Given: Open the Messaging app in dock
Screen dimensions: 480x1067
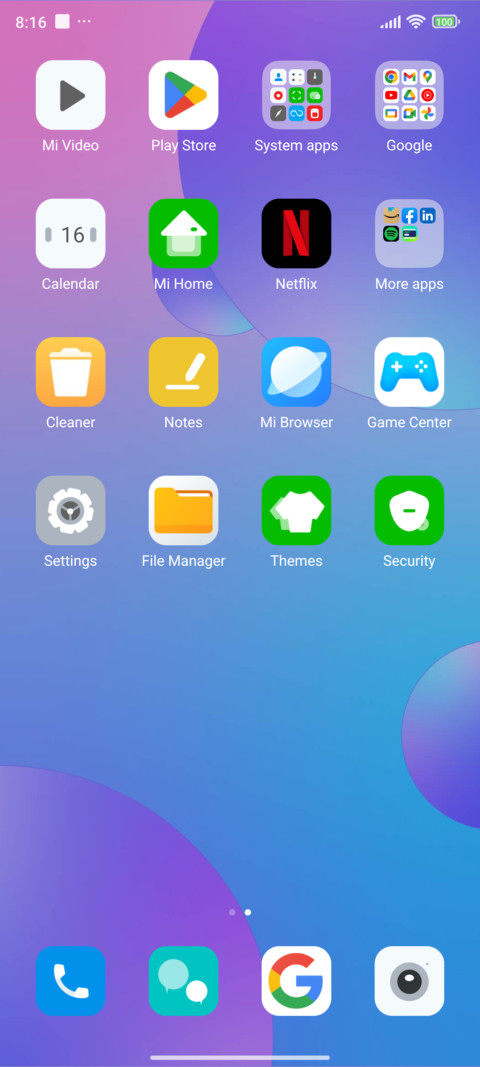Looking at the screenshot, I should pyautogui.click(x=183, y=981).
